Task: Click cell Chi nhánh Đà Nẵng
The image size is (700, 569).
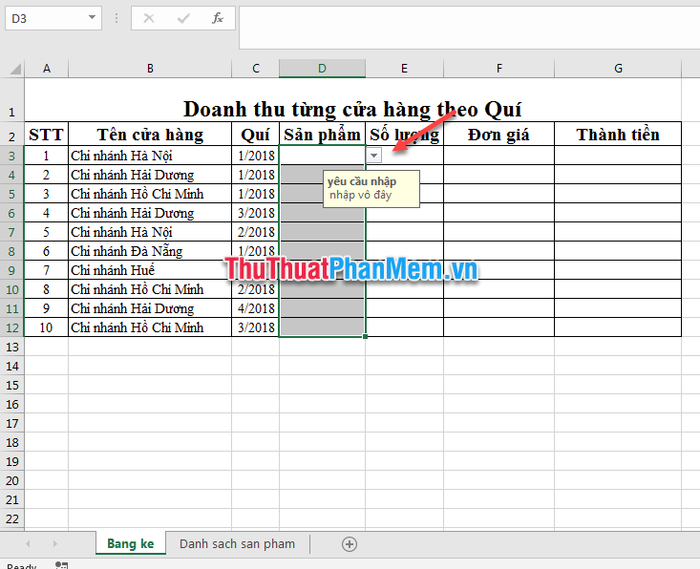Action: click(150, 251)
